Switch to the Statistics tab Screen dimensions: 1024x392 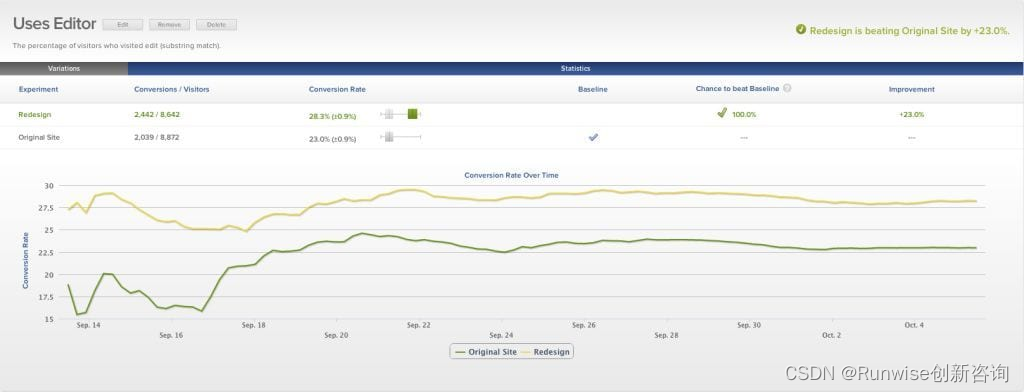(575, 68)
